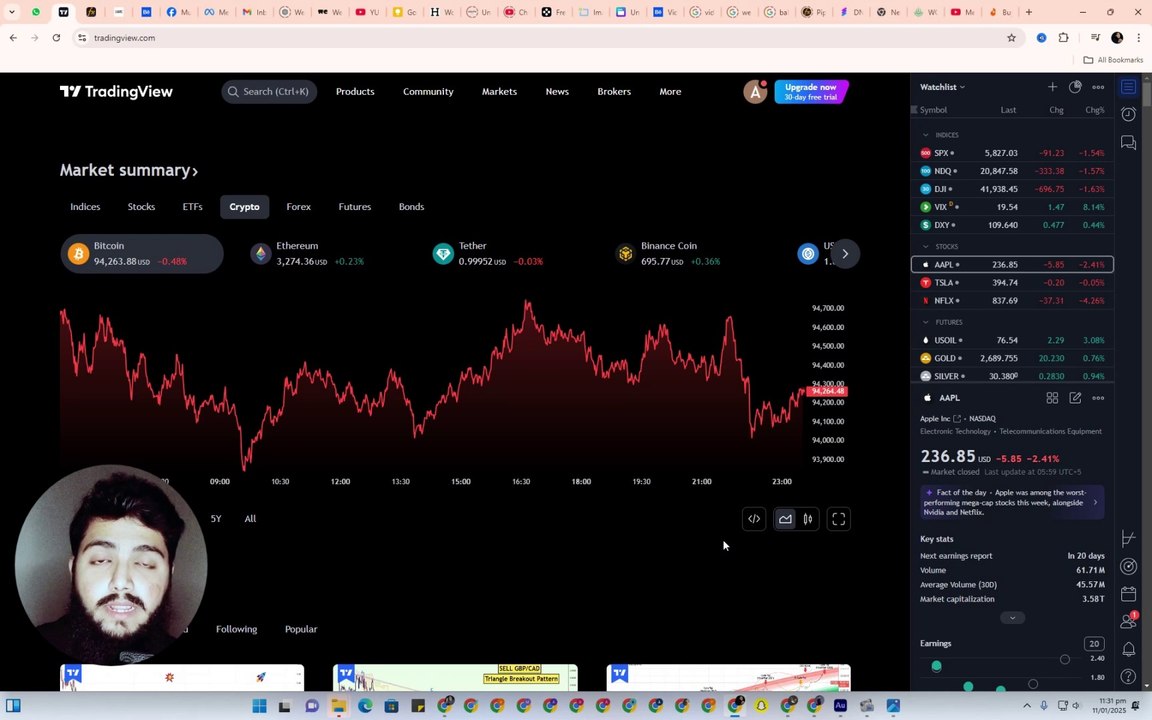Viewport: 1152px width, 720px height.
Task: Open the Triangle Breakout Pattern idea thumbnail
Action: pos(455,677)
